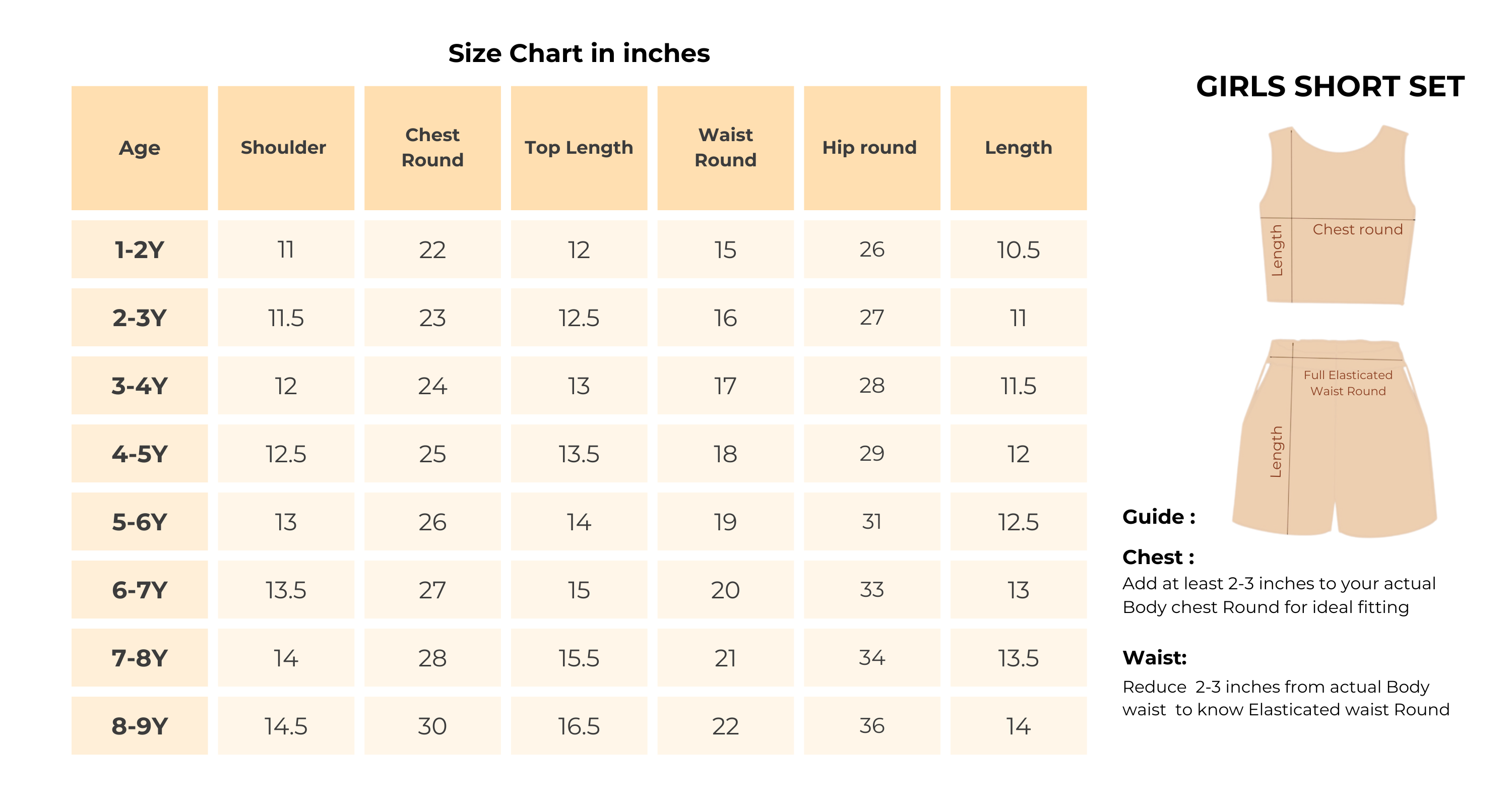The height and width of the screenshot is (800, 1512).
Task: Click the 4-5Y age row label
Action: click(x=140, y=454)
